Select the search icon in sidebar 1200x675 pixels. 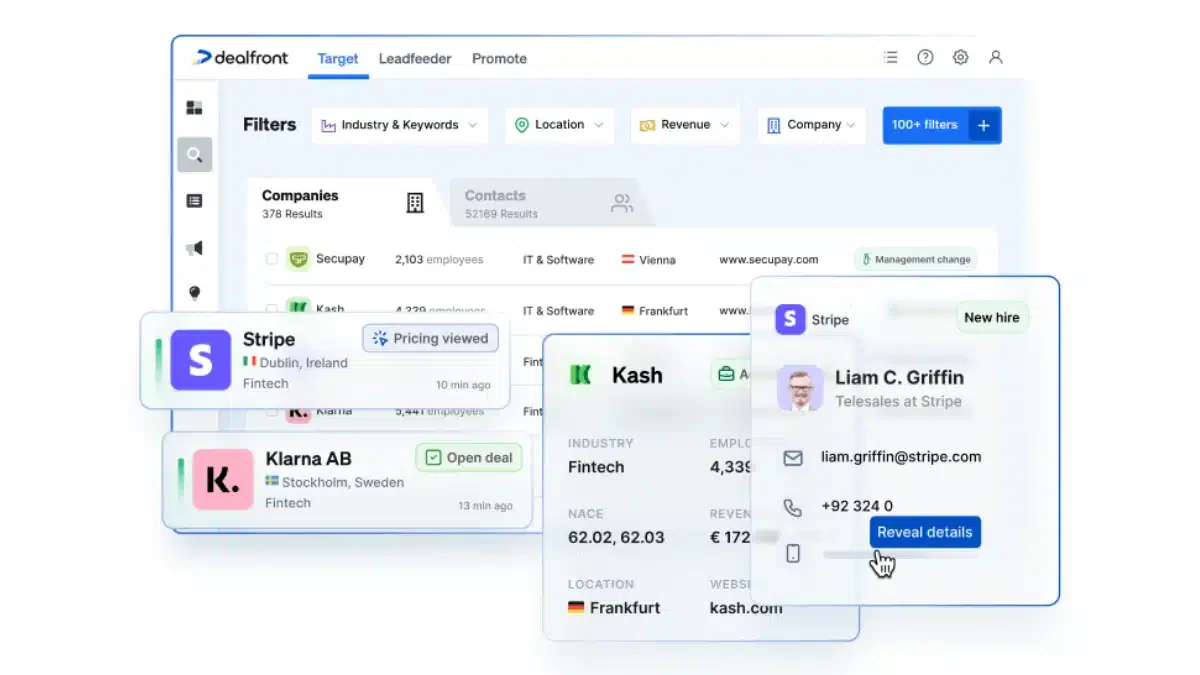(195, 155)
